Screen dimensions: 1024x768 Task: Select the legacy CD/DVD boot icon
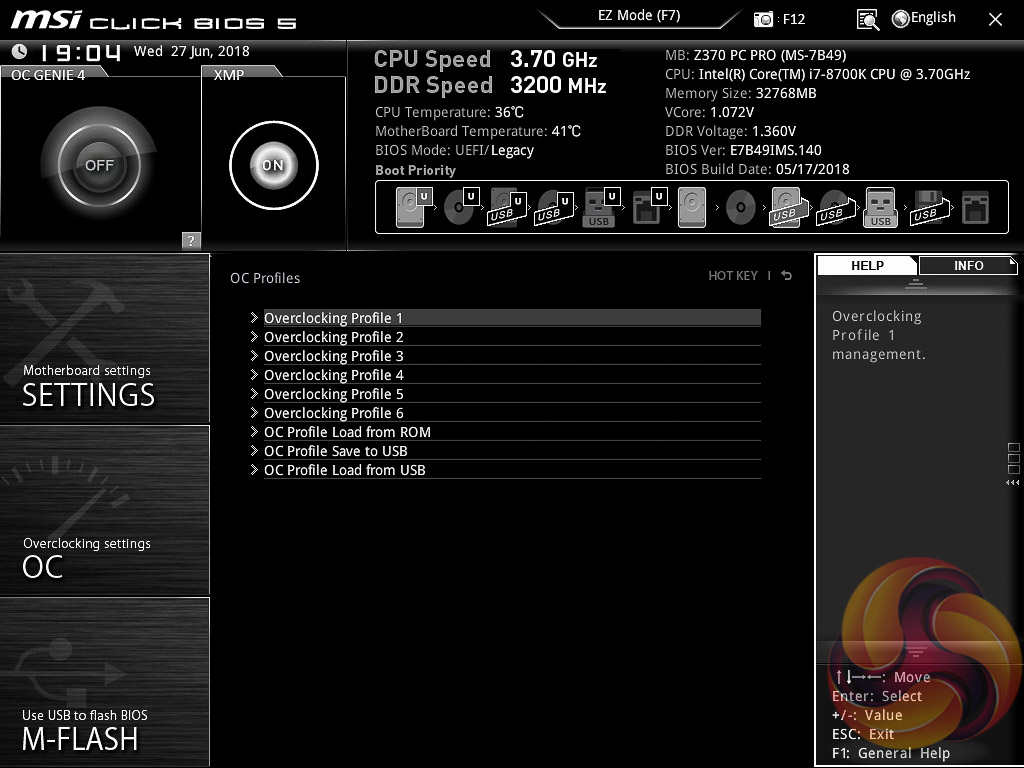pos(740,208)
